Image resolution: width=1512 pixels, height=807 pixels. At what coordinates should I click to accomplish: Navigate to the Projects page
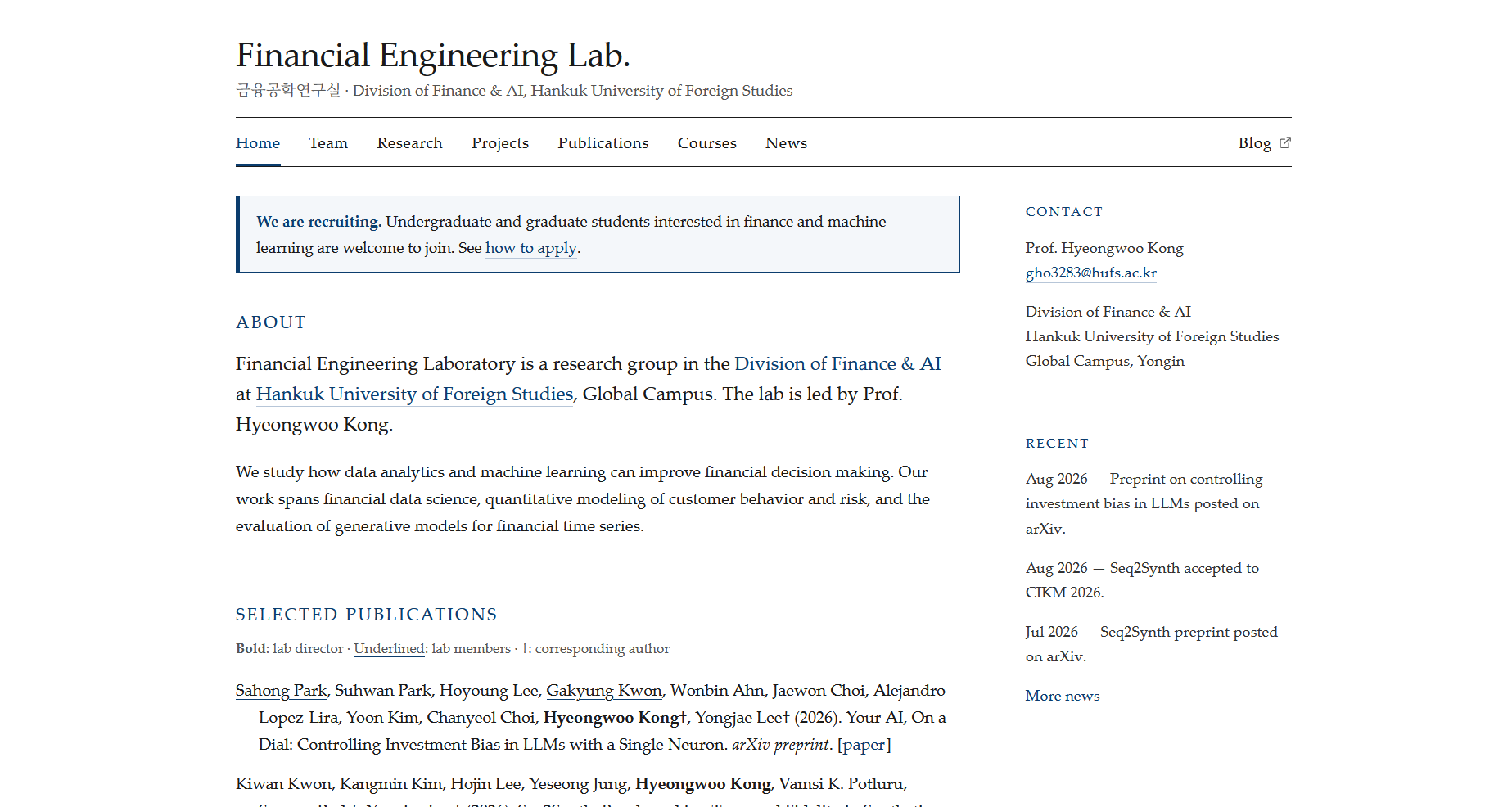(500, 143)
